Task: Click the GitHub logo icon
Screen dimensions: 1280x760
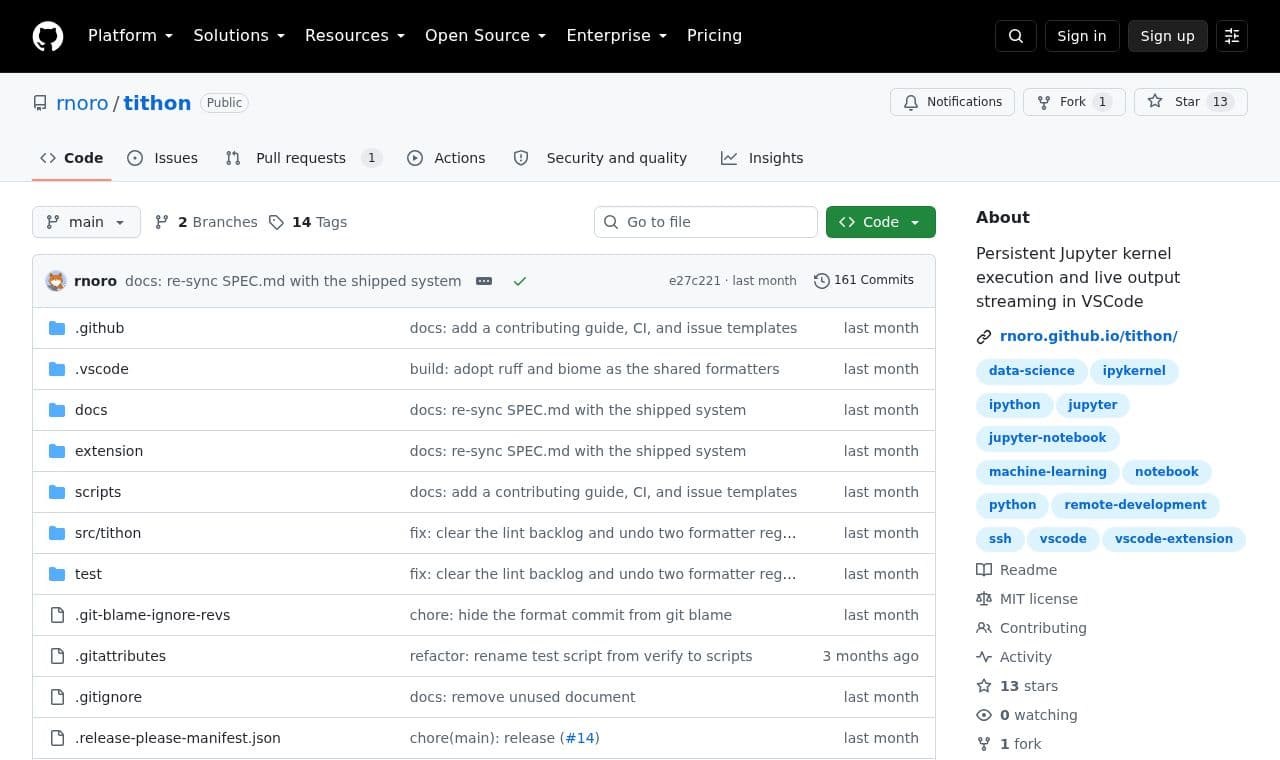Action: click(x=48, y=36)
